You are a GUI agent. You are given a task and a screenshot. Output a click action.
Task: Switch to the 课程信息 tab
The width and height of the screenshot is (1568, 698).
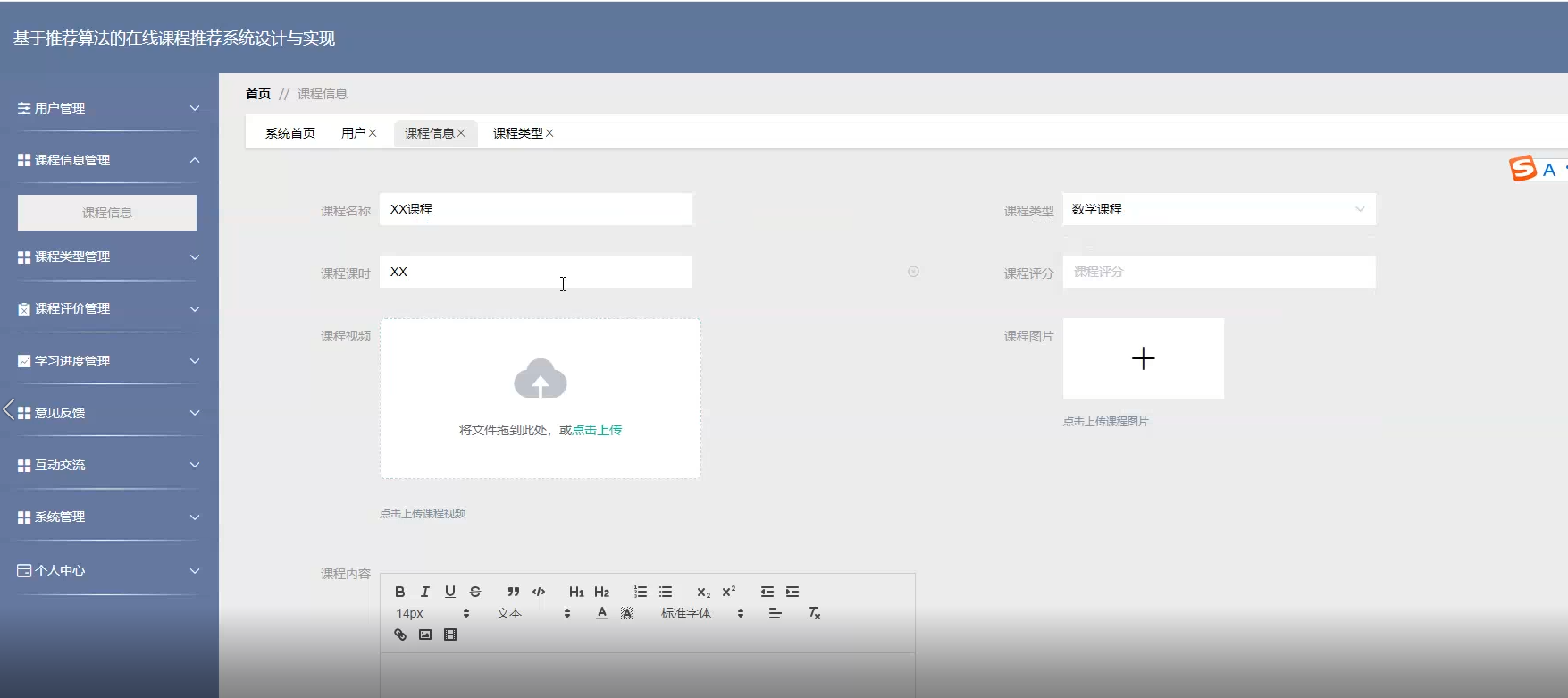(x=429, y=133)
